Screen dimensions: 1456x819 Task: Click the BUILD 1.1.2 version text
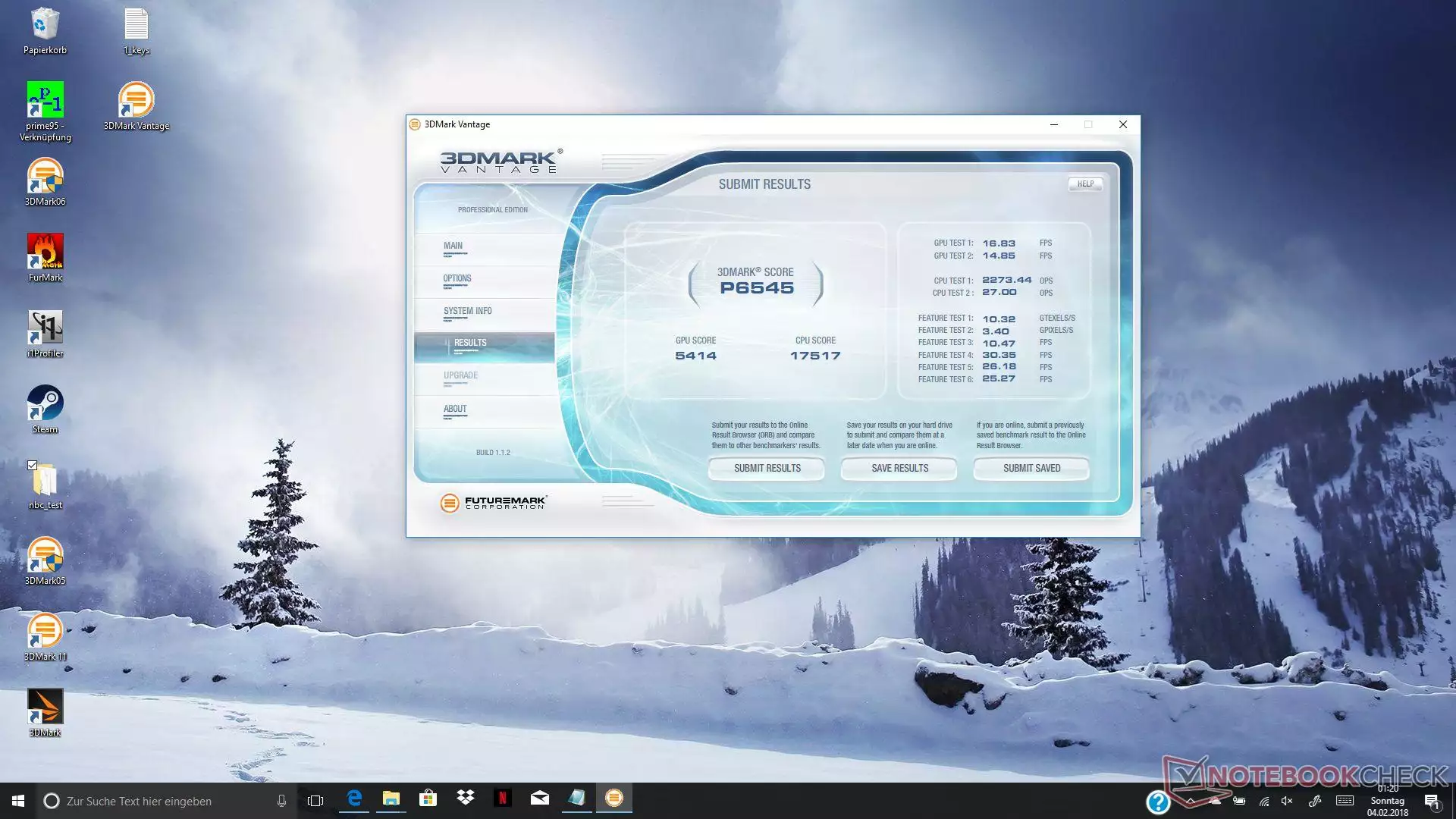coord(493,453)
